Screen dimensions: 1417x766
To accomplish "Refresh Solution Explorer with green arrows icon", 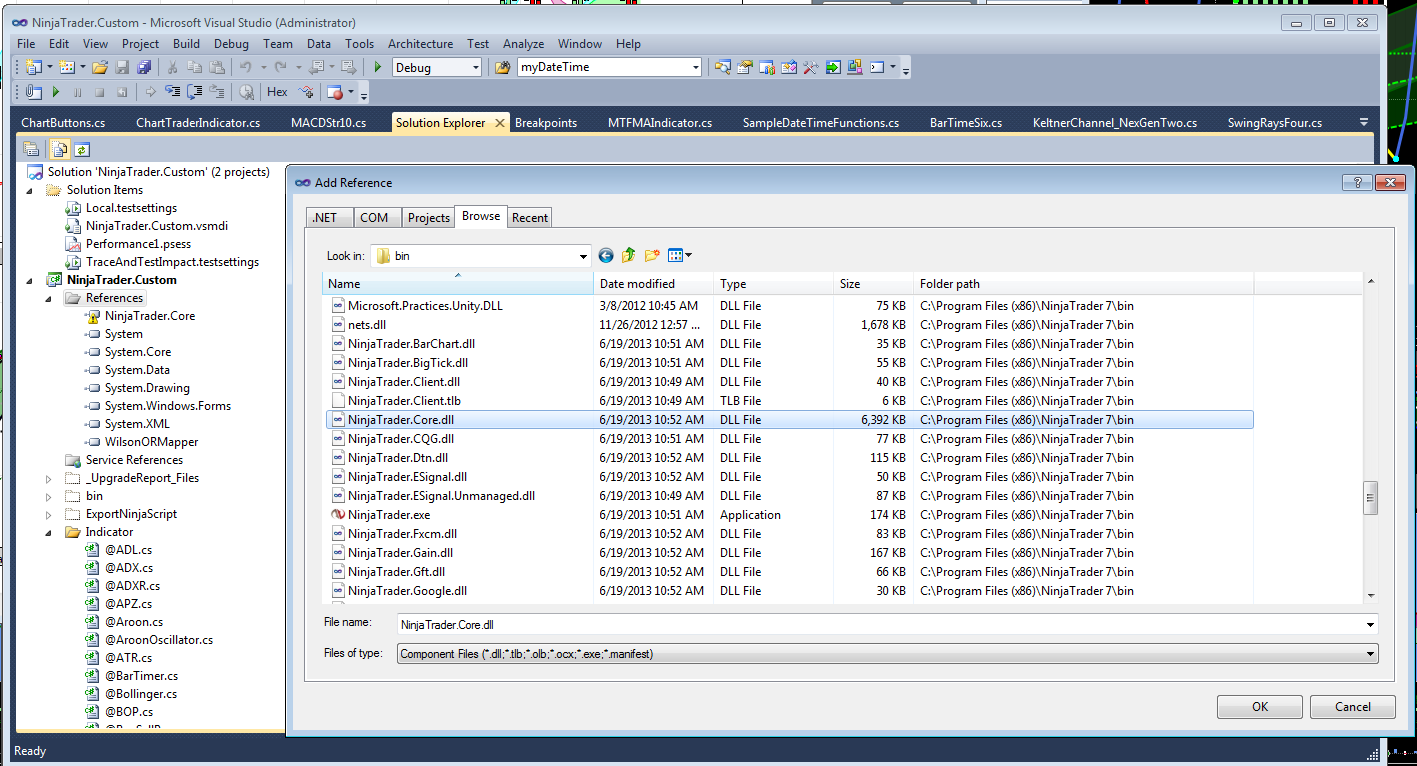I will [x=81, y=149].
